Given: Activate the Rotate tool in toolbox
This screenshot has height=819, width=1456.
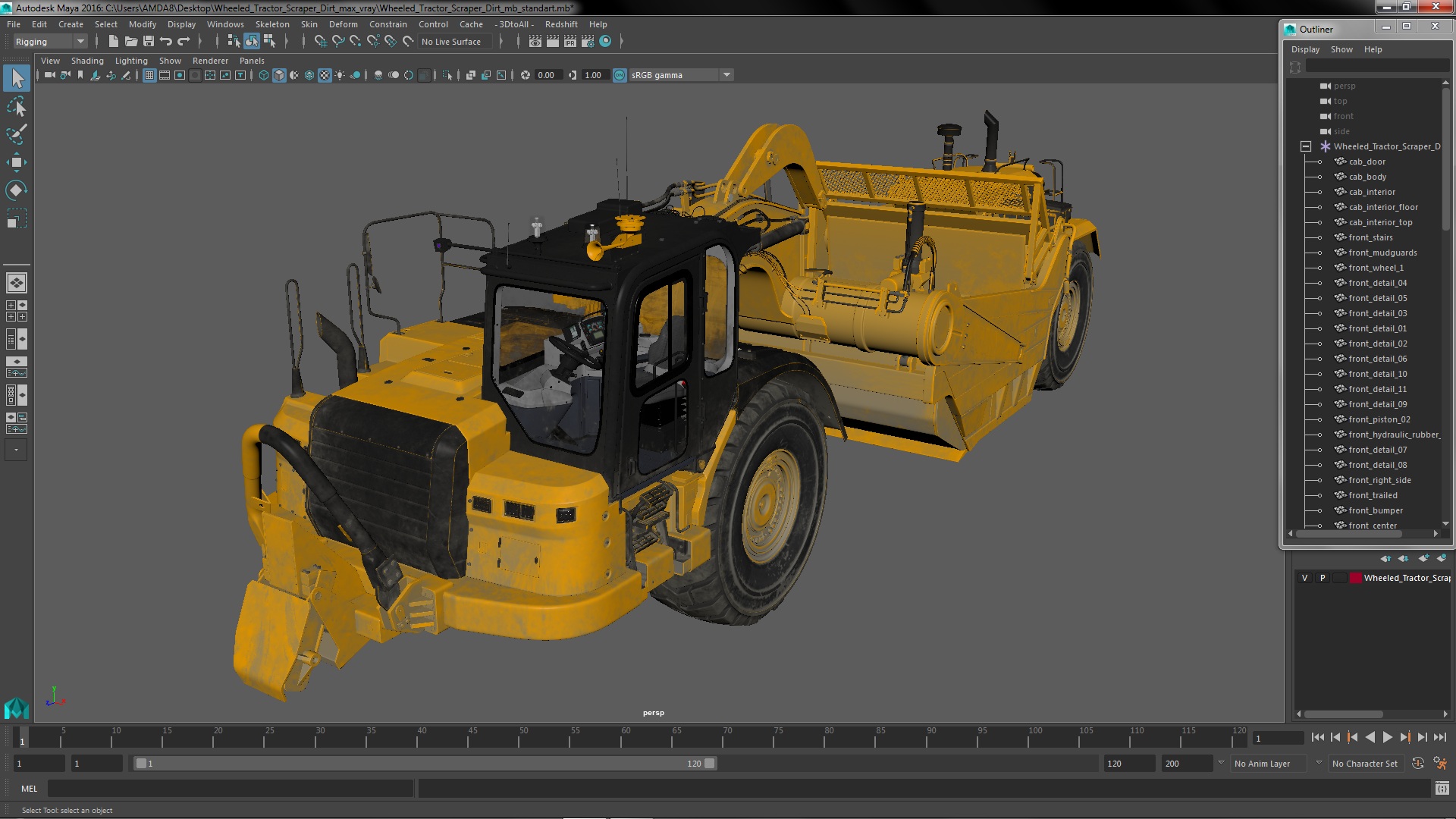Looking at the screenshot, I should coord(16,190).
